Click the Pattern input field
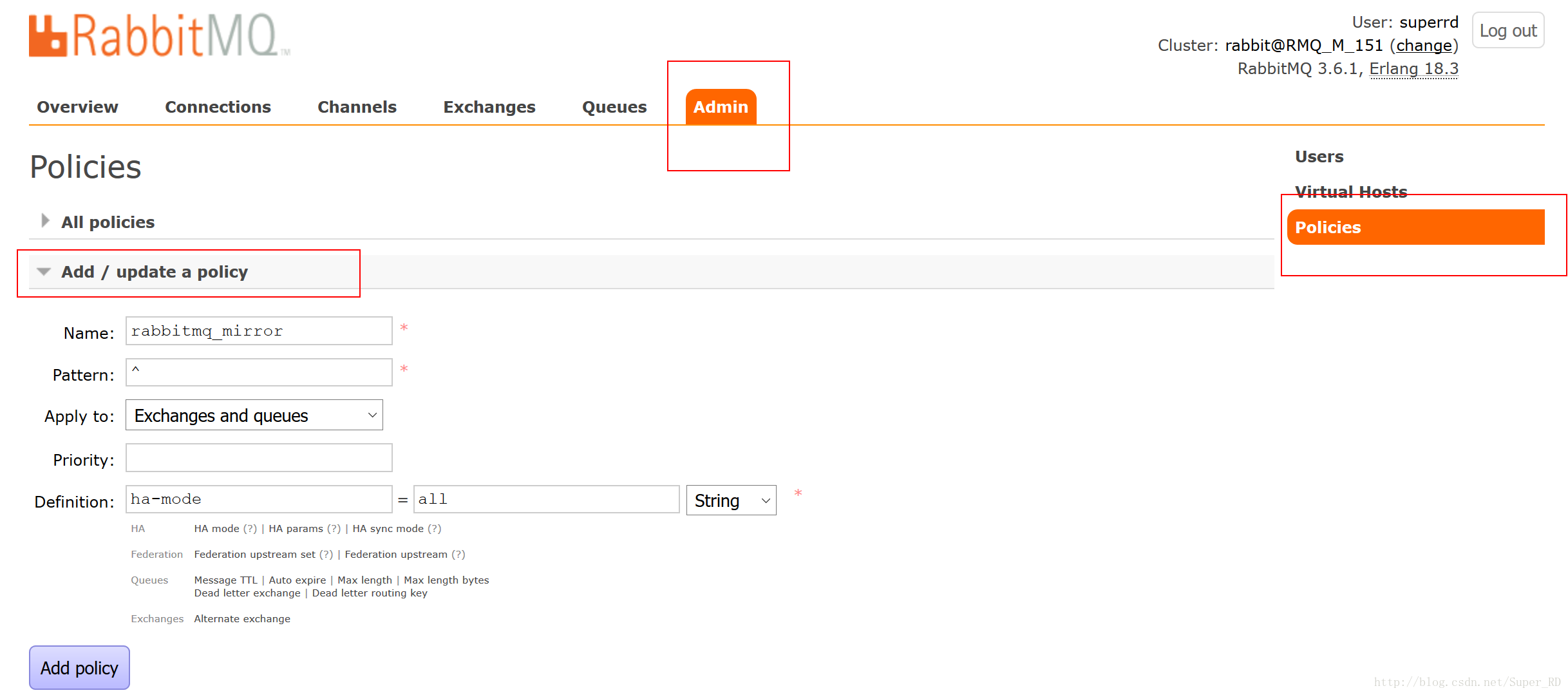 (259, 372)
